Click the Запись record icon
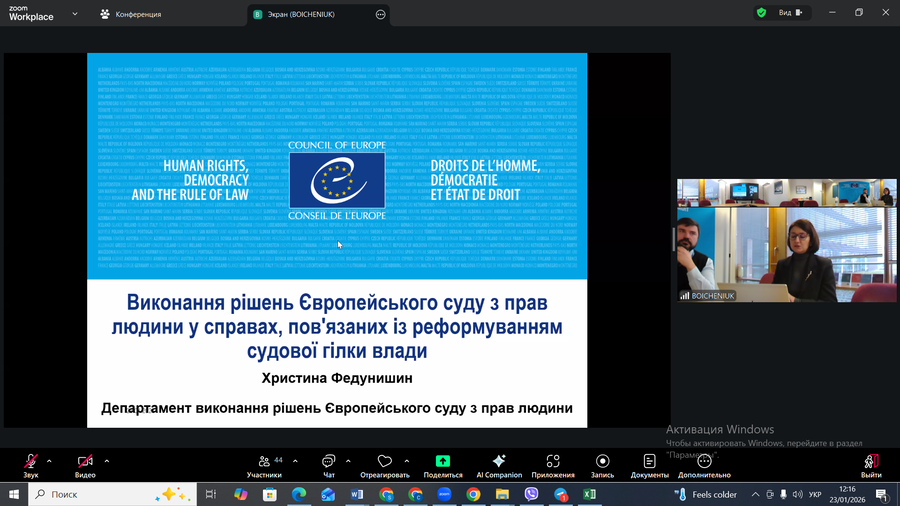The width and height of the screenshot is (900, 506). [602, 462]
